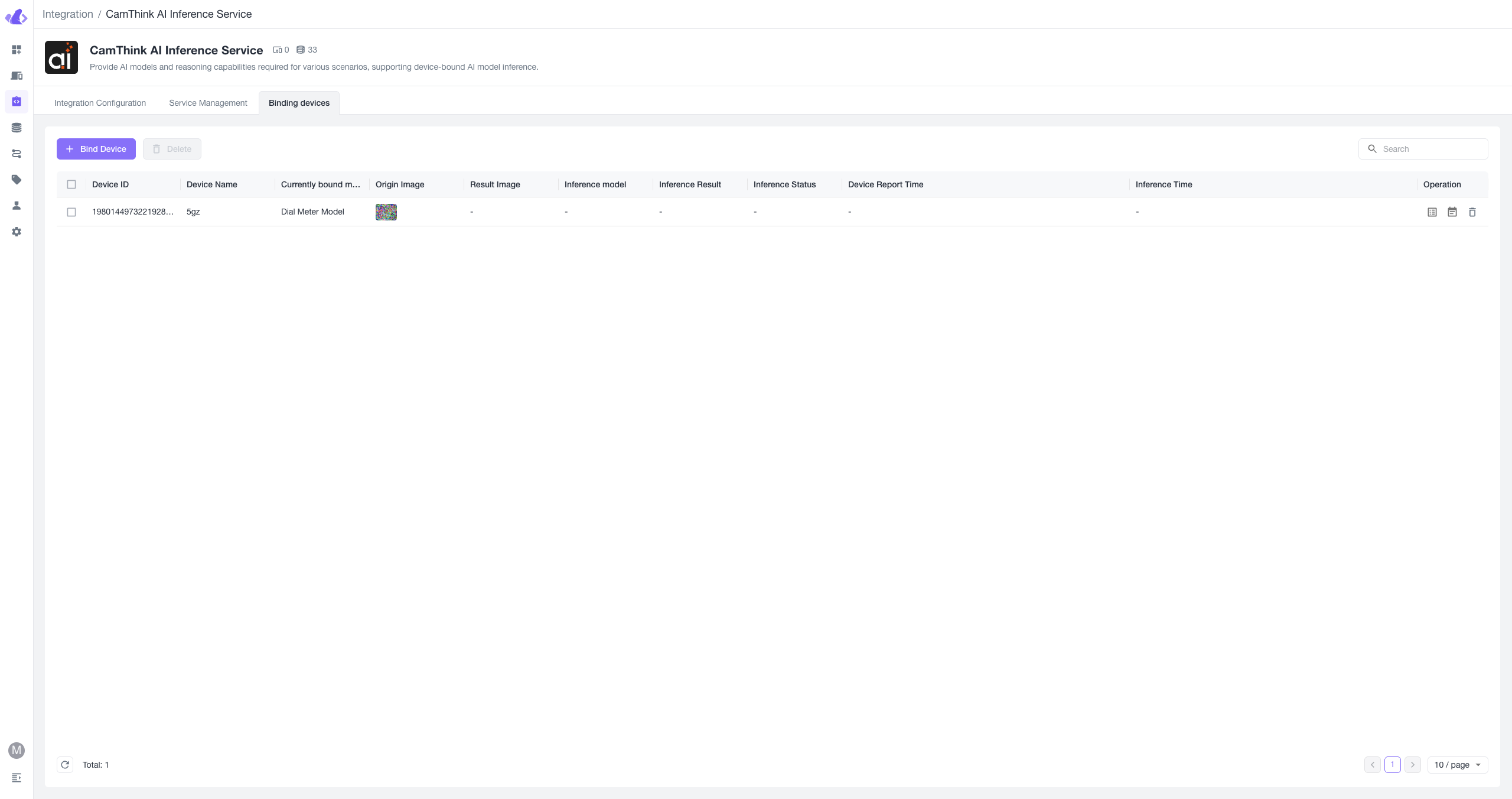
Task: Open the Tag management sidebar icon
Action: [17, 180]
